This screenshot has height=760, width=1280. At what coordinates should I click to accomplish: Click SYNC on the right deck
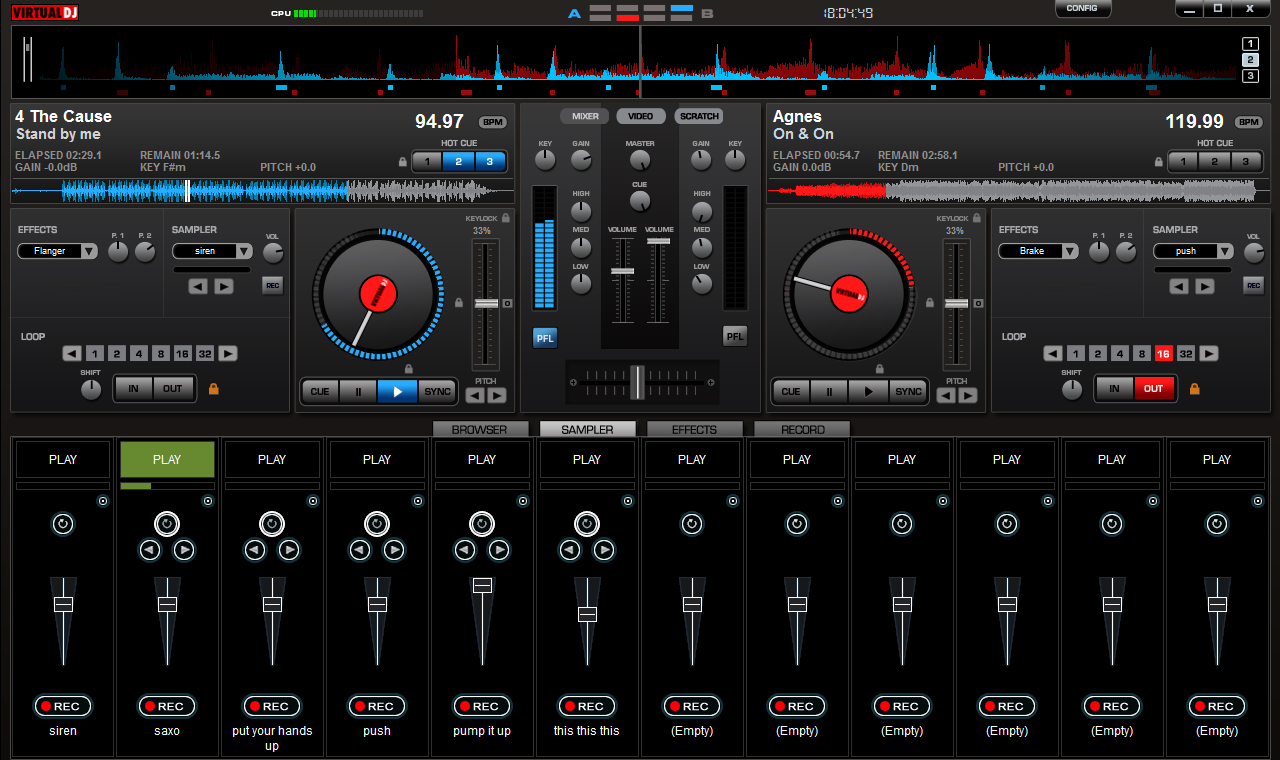908,391
